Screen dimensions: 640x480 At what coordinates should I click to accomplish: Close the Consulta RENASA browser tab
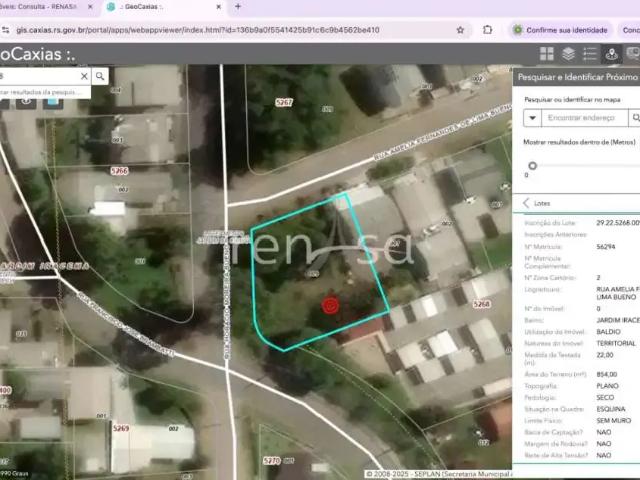coord(90,7)
